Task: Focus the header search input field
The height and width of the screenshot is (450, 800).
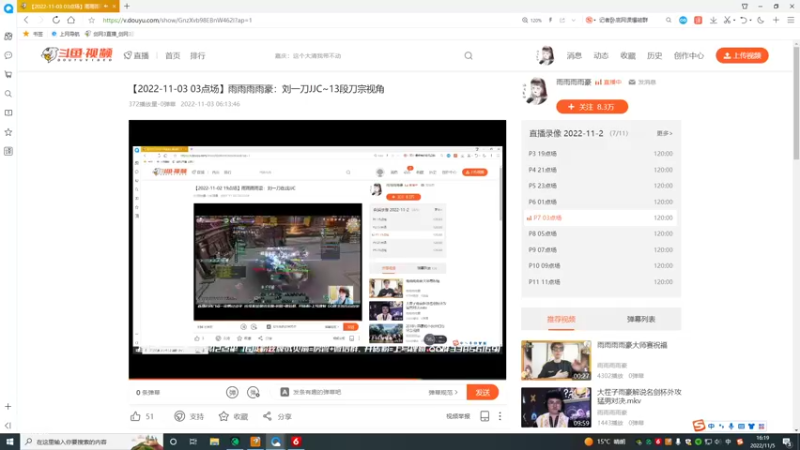Action: point(365,56)
